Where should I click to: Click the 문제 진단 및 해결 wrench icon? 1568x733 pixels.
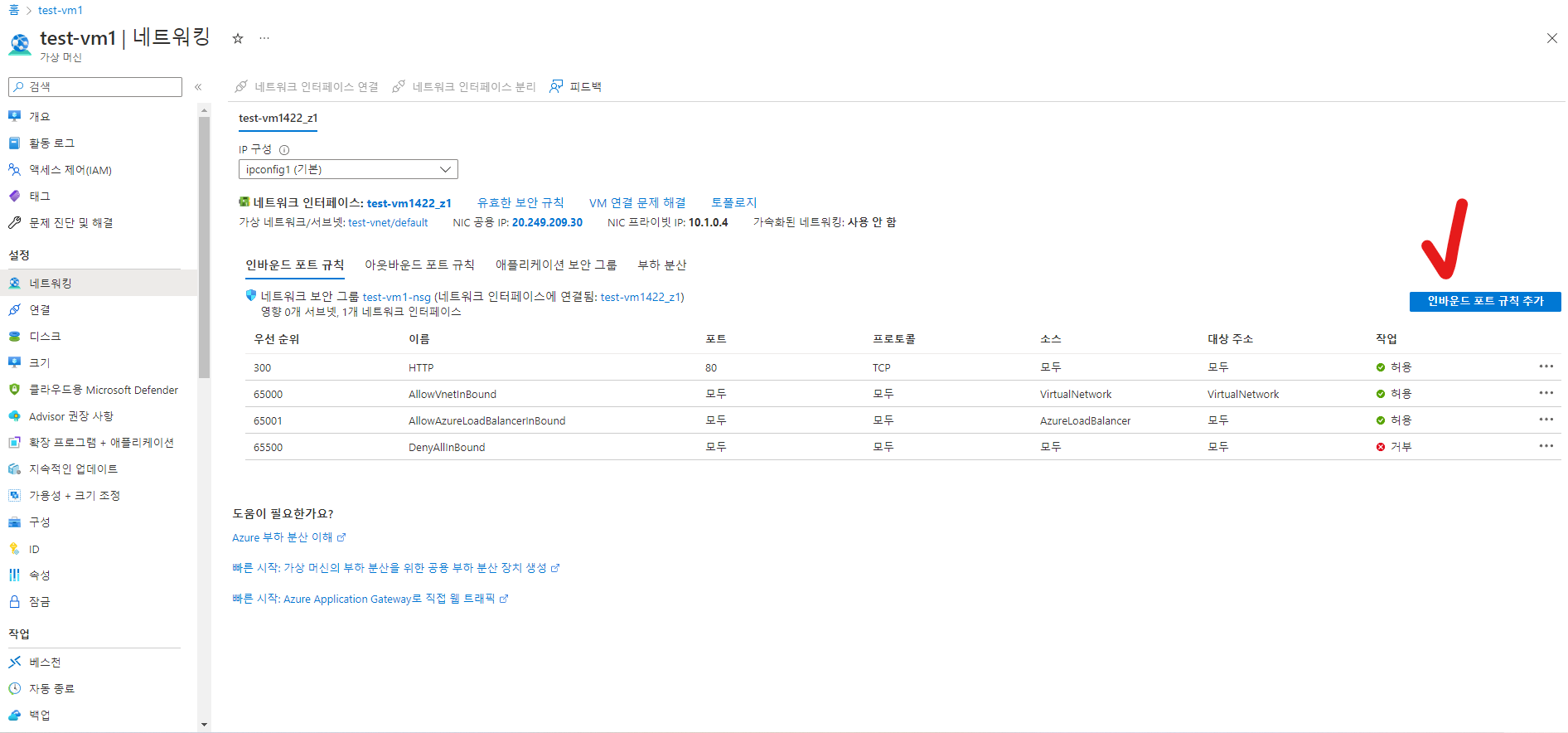[14, 222]
